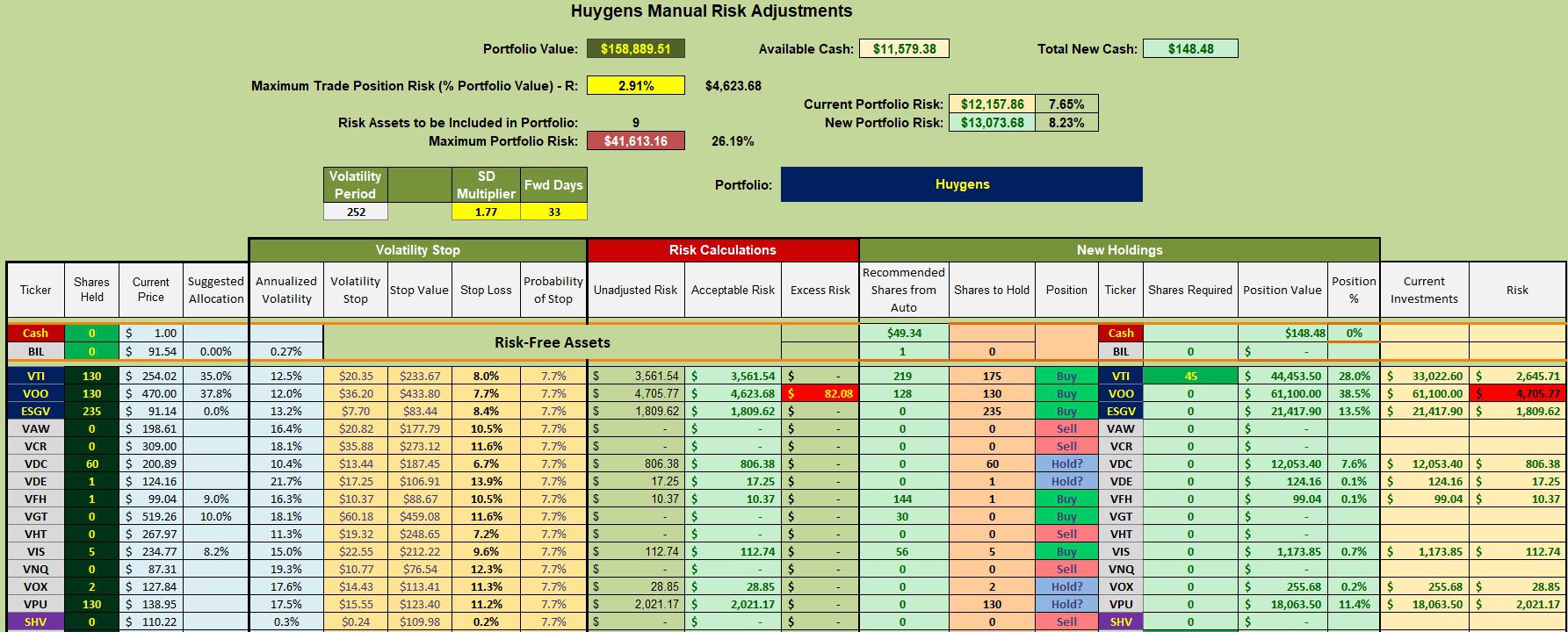The width and height of the screenshot is (1568, 632).
Task: Select the Risk-Free Assets label
Action: pos(552,342)
